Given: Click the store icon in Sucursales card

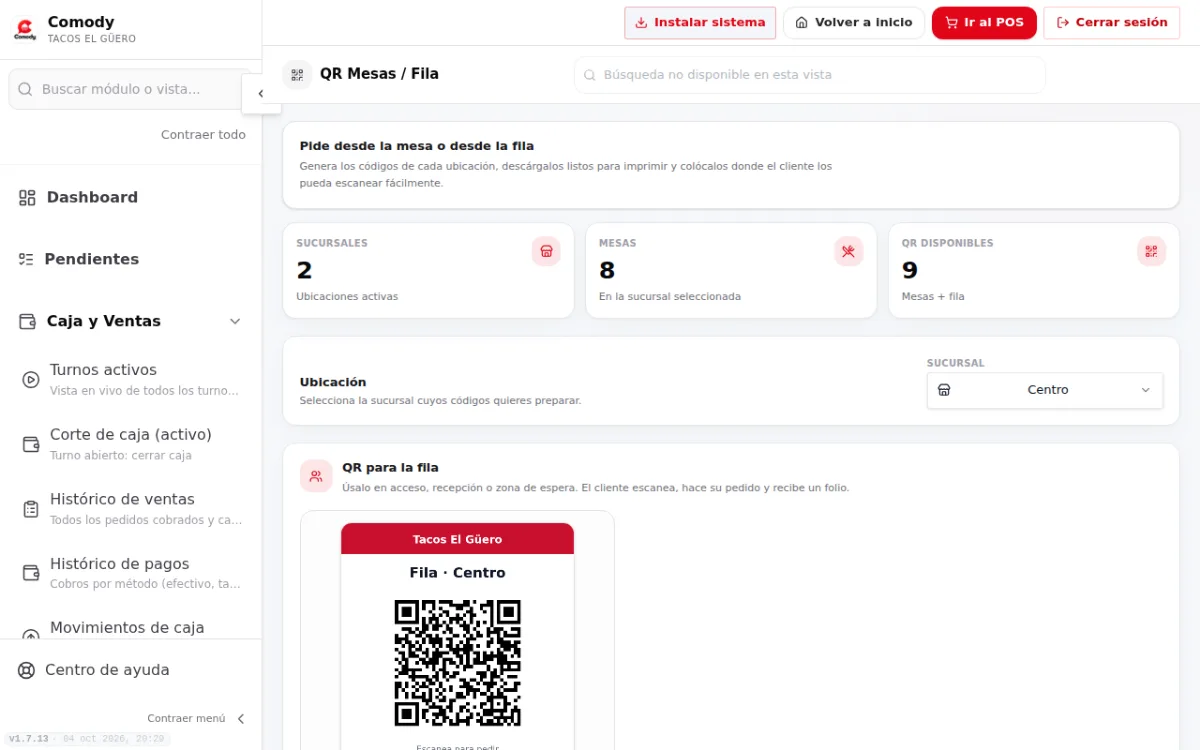Looking at the screenshot, I should pos(546,251).
